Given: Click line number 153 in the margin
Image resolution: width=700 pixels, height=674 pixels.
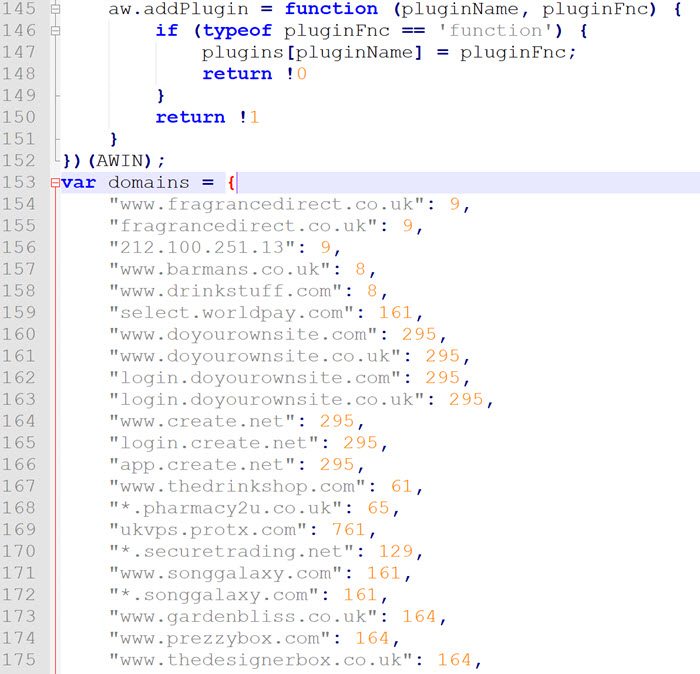Looking at the screenshot, I should 19,183.
